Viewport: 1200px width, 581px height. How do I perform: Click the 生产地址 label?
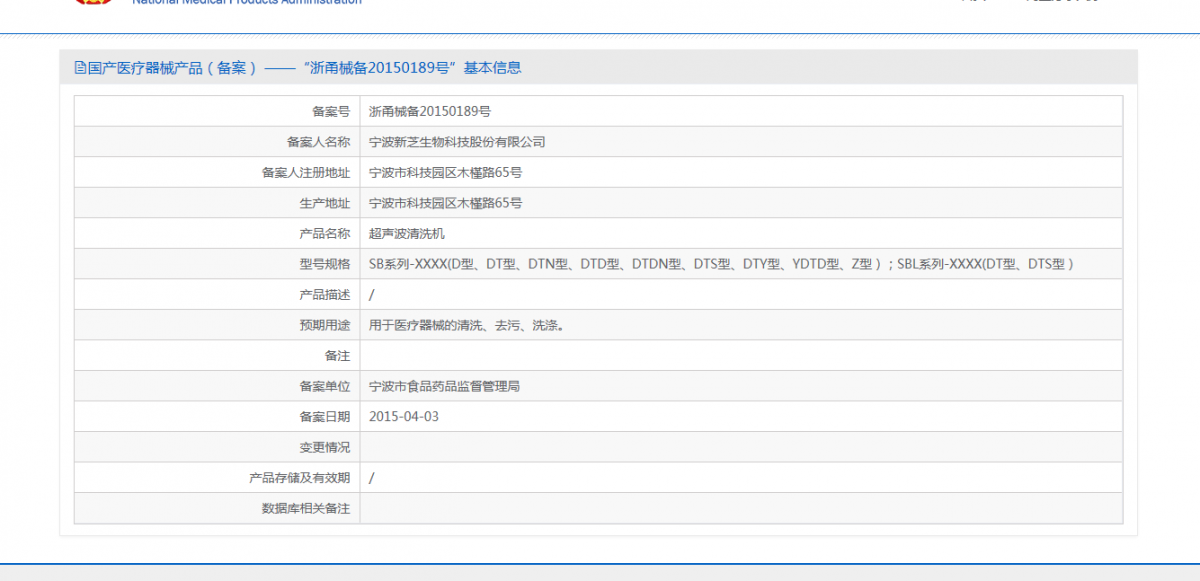pos(325,203)
